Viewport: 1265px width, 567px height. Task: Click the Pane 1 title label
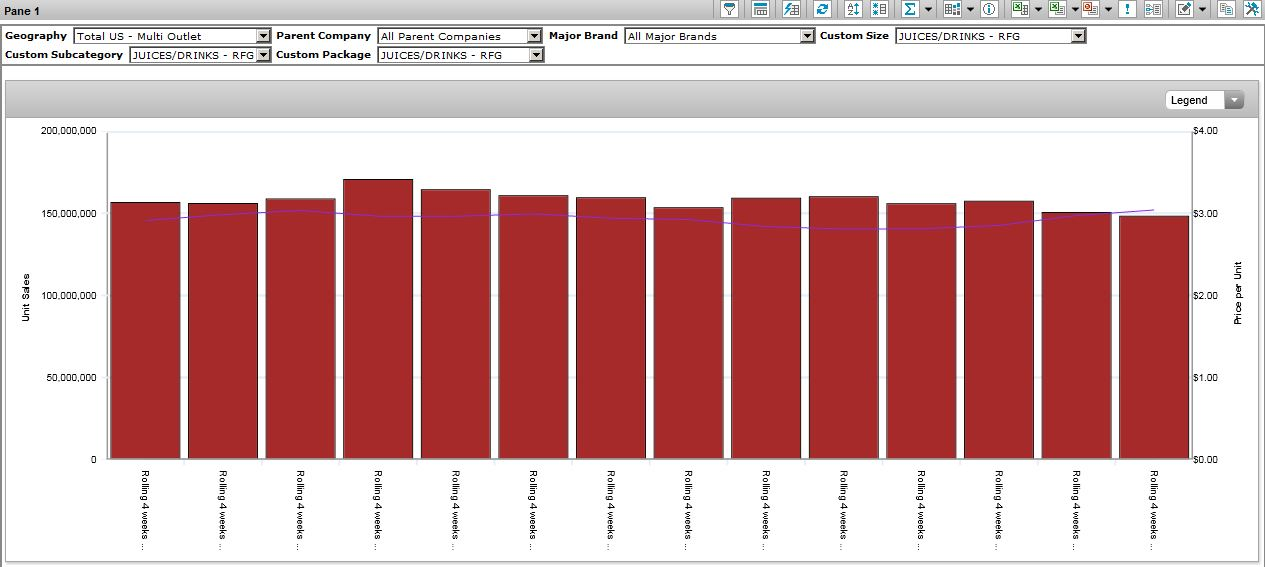tap(22, 11)
